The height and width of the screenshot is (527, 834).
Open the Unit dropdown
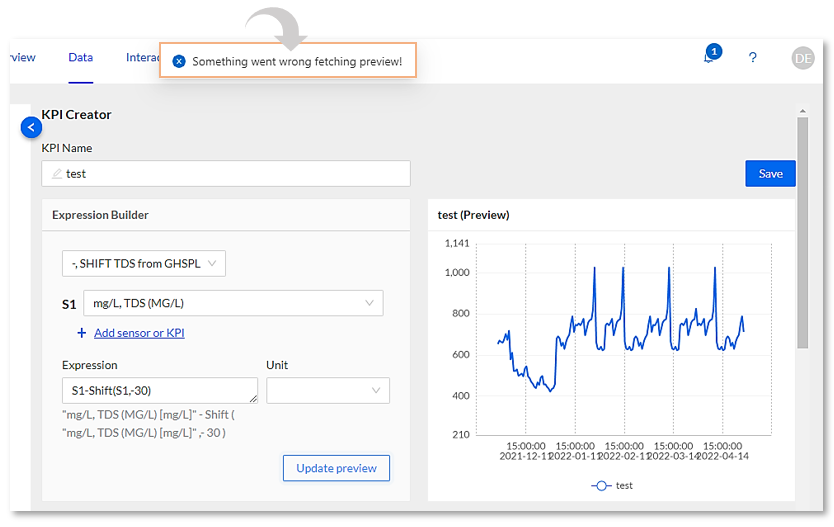pos(328,390)
